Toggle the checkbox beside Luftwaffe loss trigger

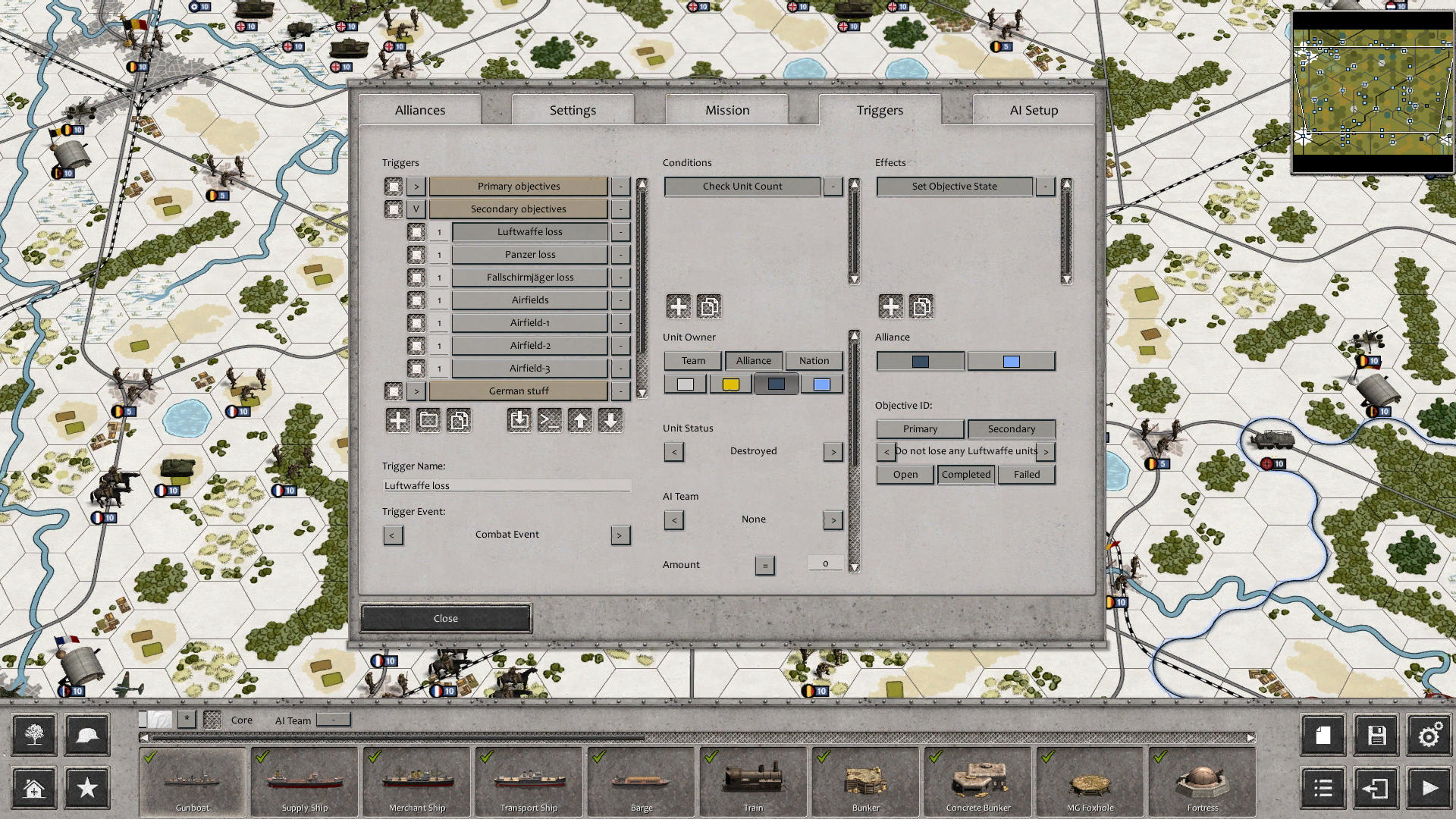416,231
